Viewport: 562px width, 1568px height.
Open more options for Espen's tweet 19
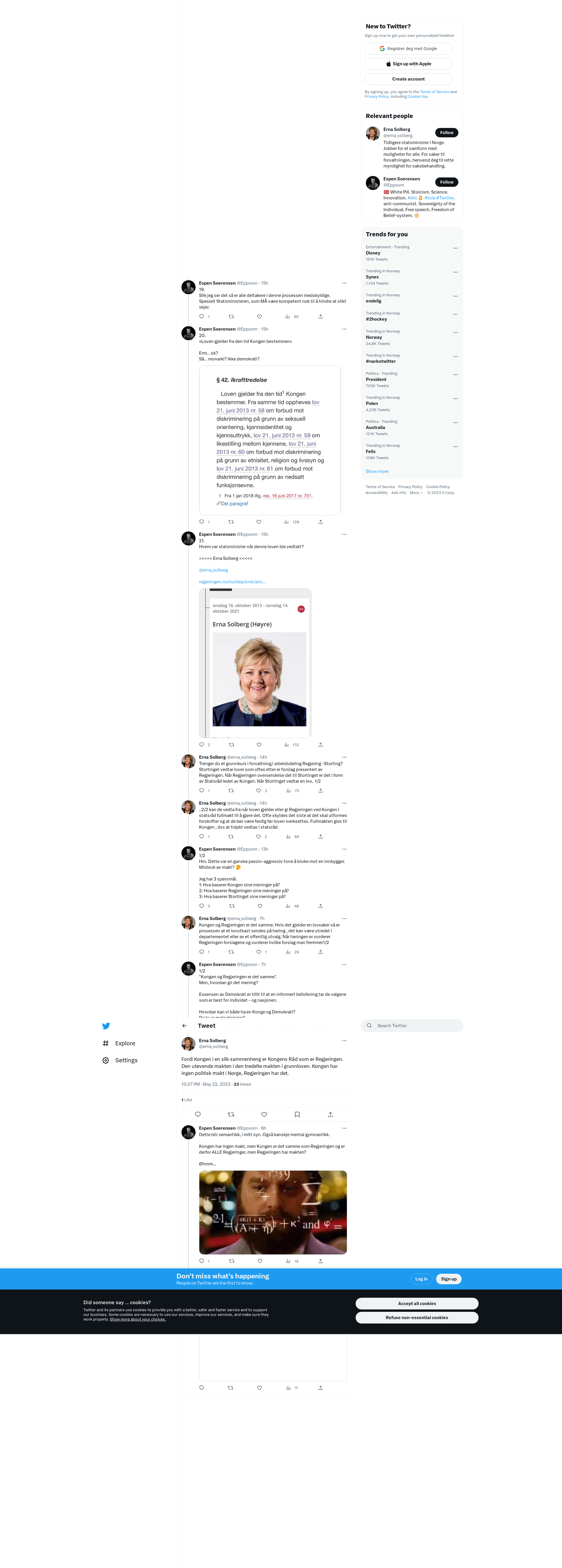coord(344,283)
